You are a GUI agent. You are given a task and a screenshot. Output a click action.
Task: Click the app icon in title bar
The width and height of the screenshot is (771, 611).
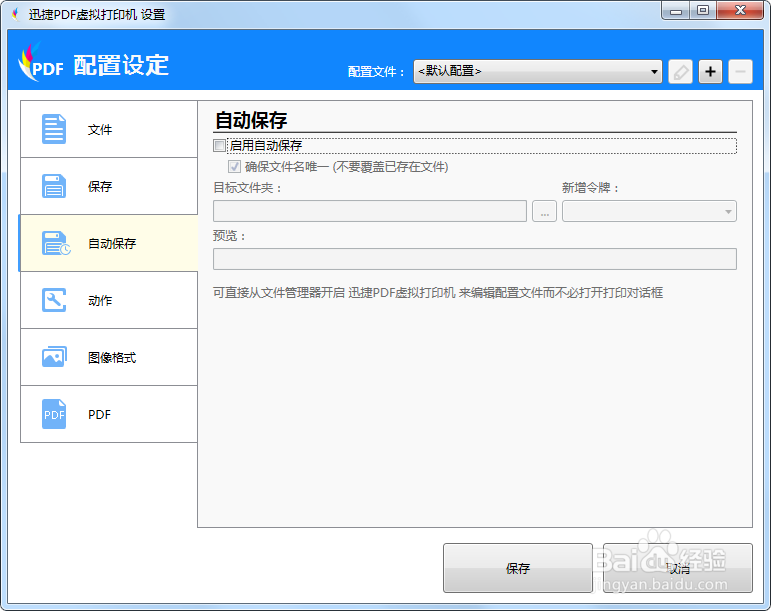[x=16, y=14]
